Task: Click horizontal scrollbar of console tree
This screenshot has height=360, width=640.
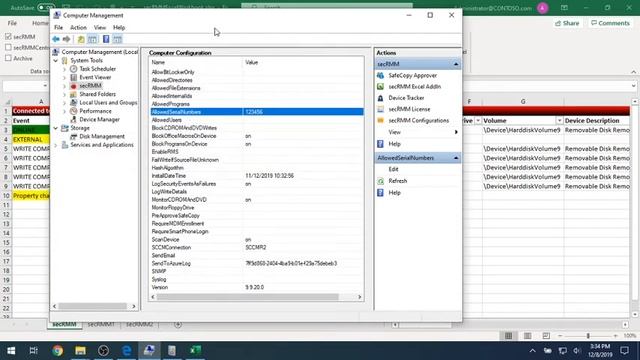Action: (93, 306)
